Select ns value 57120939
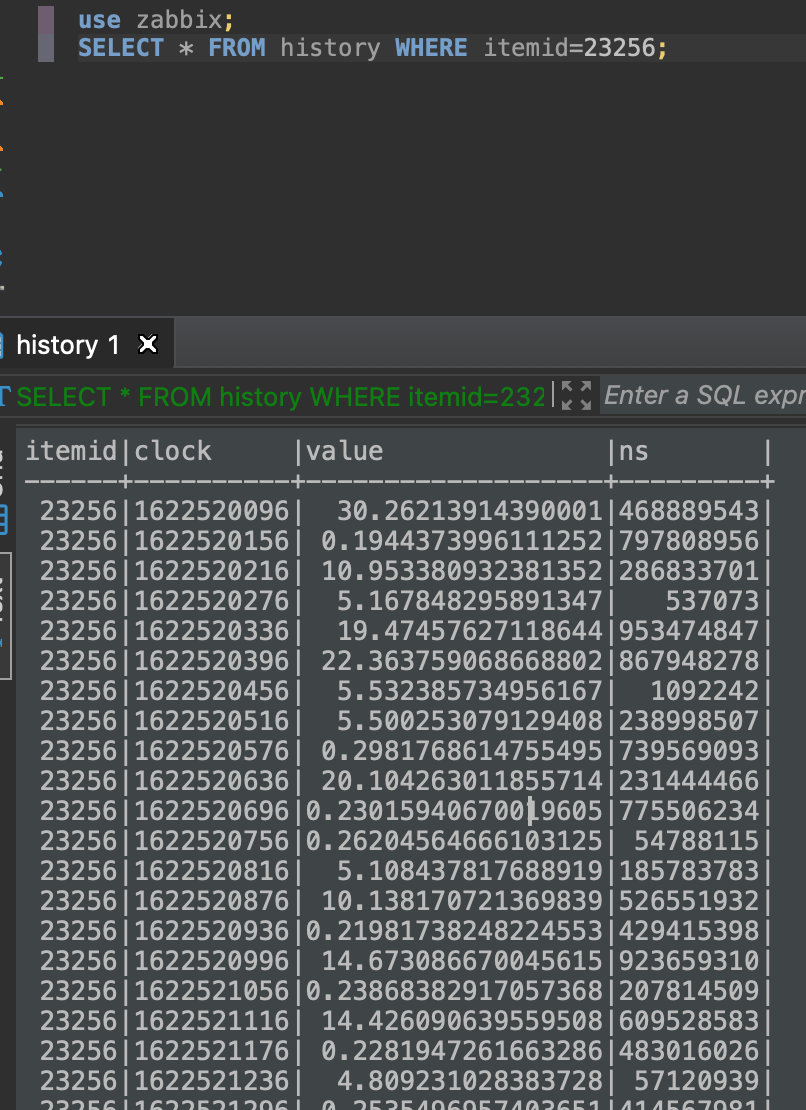This screenshot has height=1110, width=806. pos(696,1080)
